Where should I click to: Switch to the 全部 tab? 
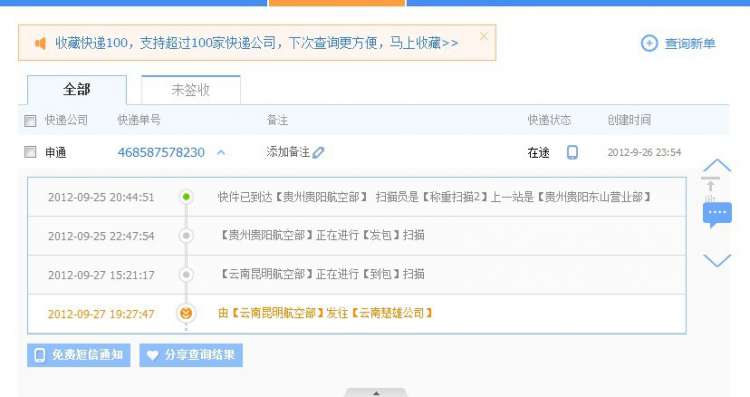click(77, 90)
